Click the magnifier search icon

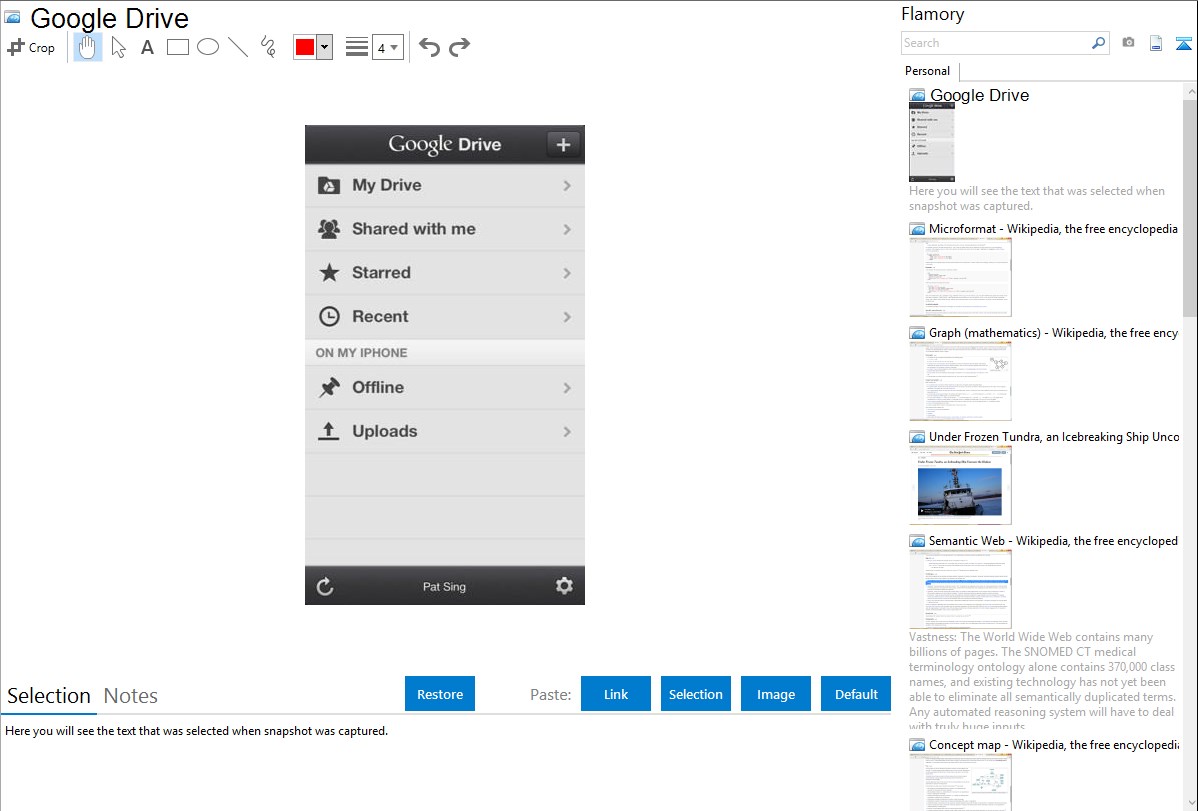[1099, 43]
